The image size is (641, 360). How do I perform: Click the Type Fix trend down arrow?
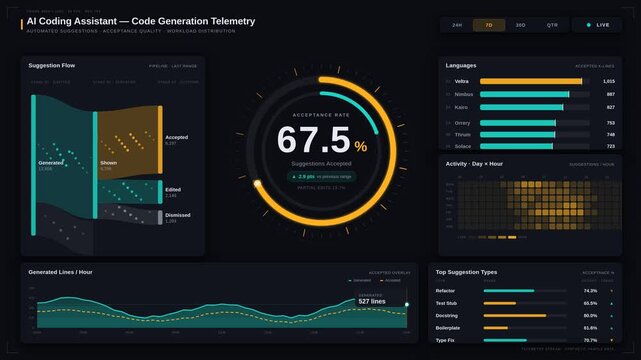(612, 340)
